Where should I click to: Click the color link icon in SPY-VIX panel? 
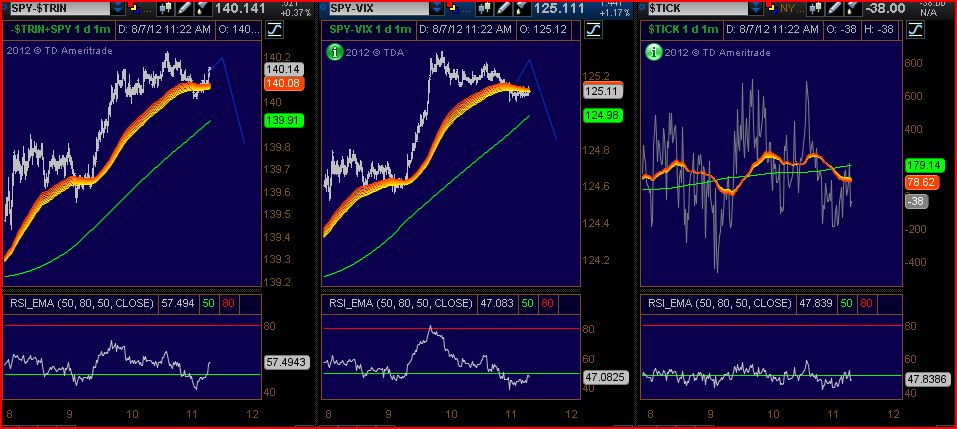pyautogui.click(x=452, y=8)
